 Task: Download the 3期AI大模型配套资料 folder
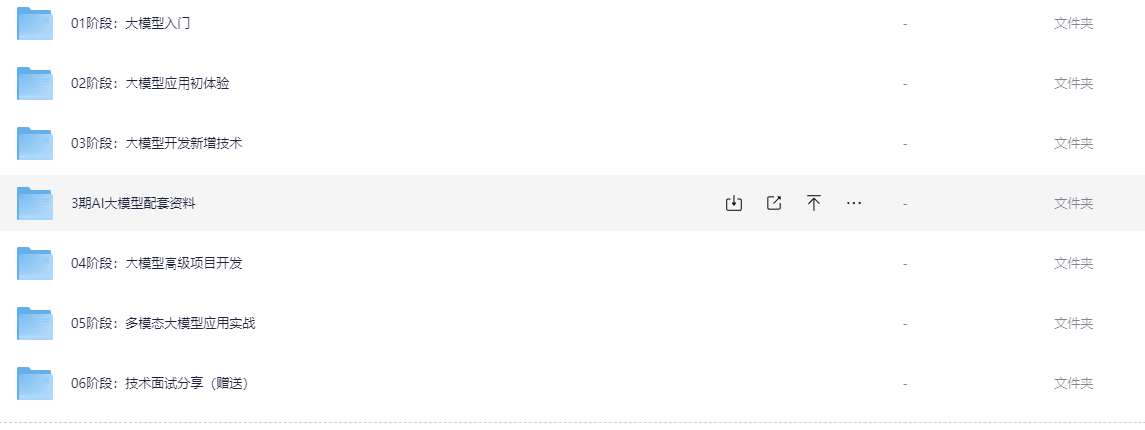click(734, 203)
